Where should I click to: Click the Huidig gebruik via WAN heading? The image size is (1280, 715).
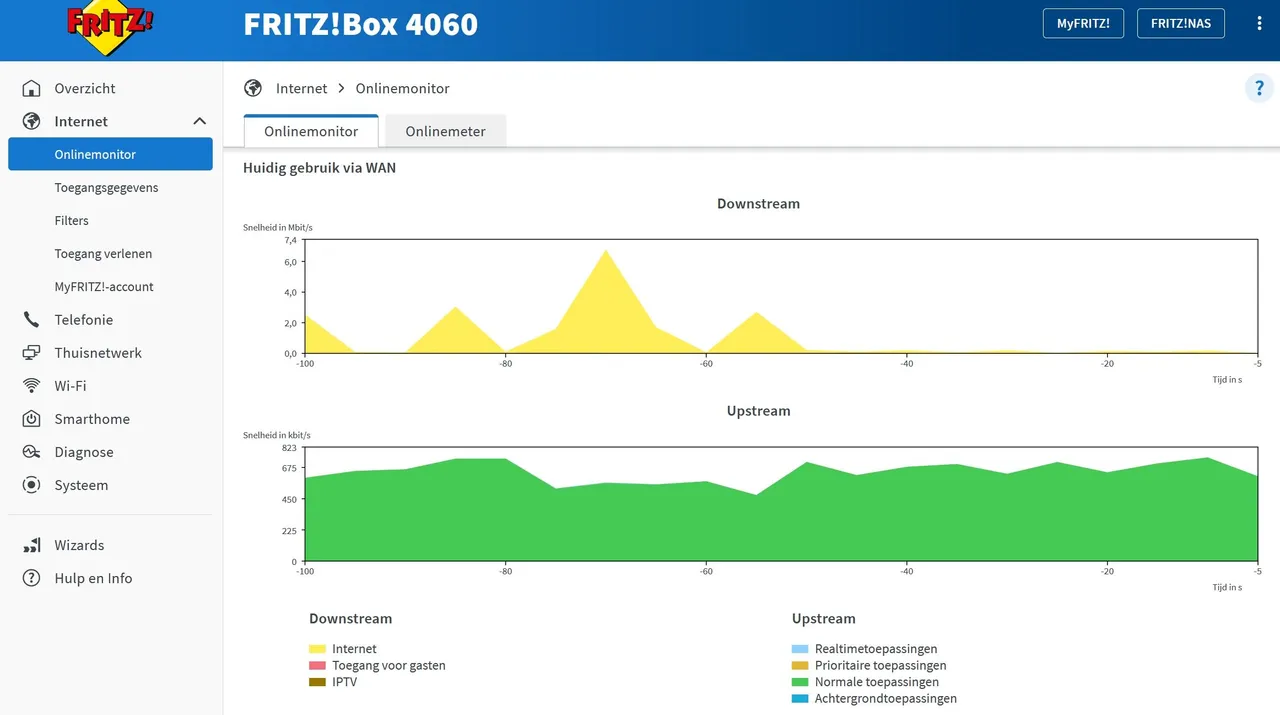[x=319, y=168]
